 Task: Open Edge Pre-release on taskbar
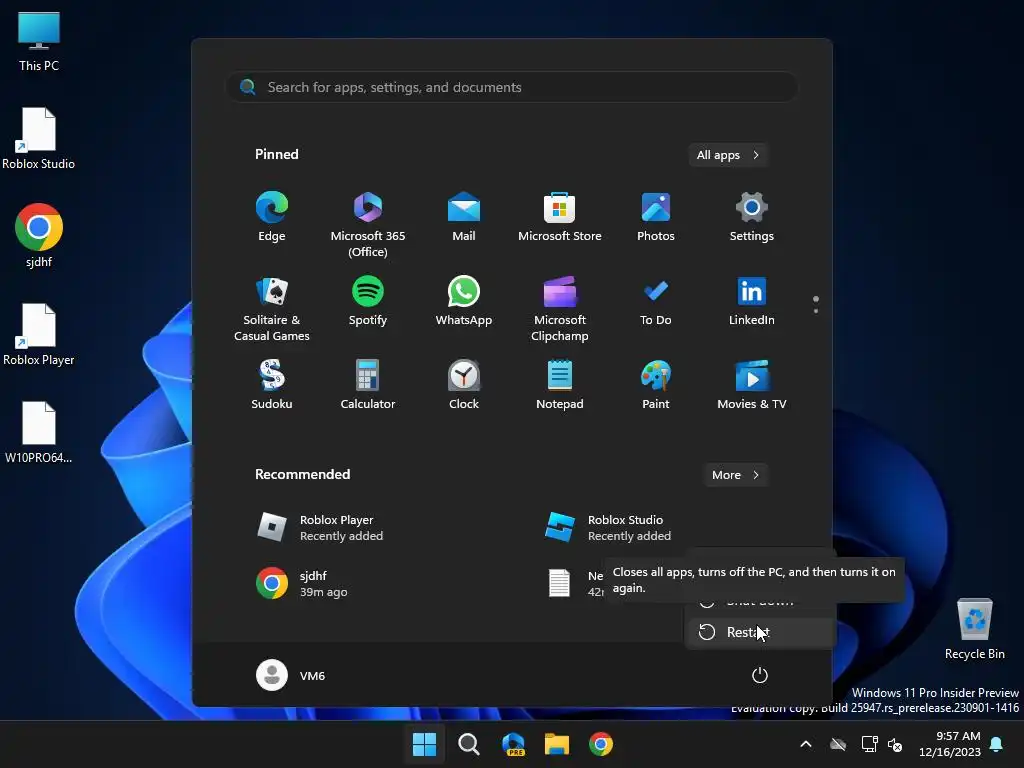(513, 744)
